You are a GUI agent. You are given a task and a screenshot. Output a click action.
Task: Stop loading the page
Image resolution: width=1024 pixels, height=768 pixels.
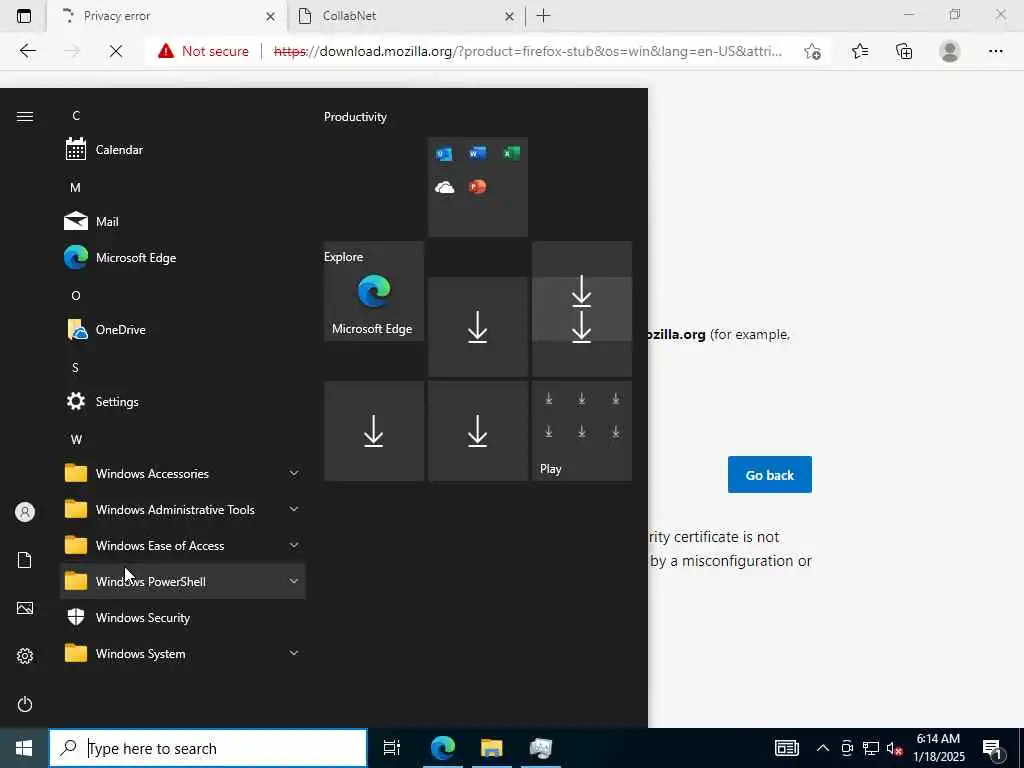click(116, 51)
